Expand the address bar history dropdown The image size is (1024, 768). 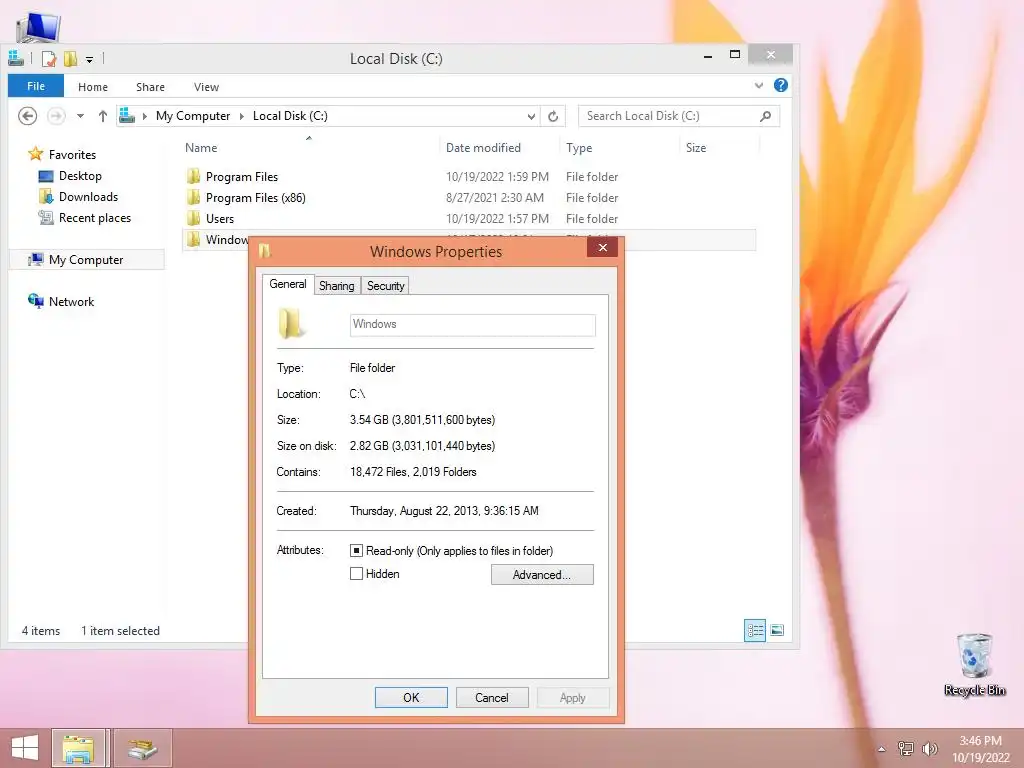pos(531,116)
